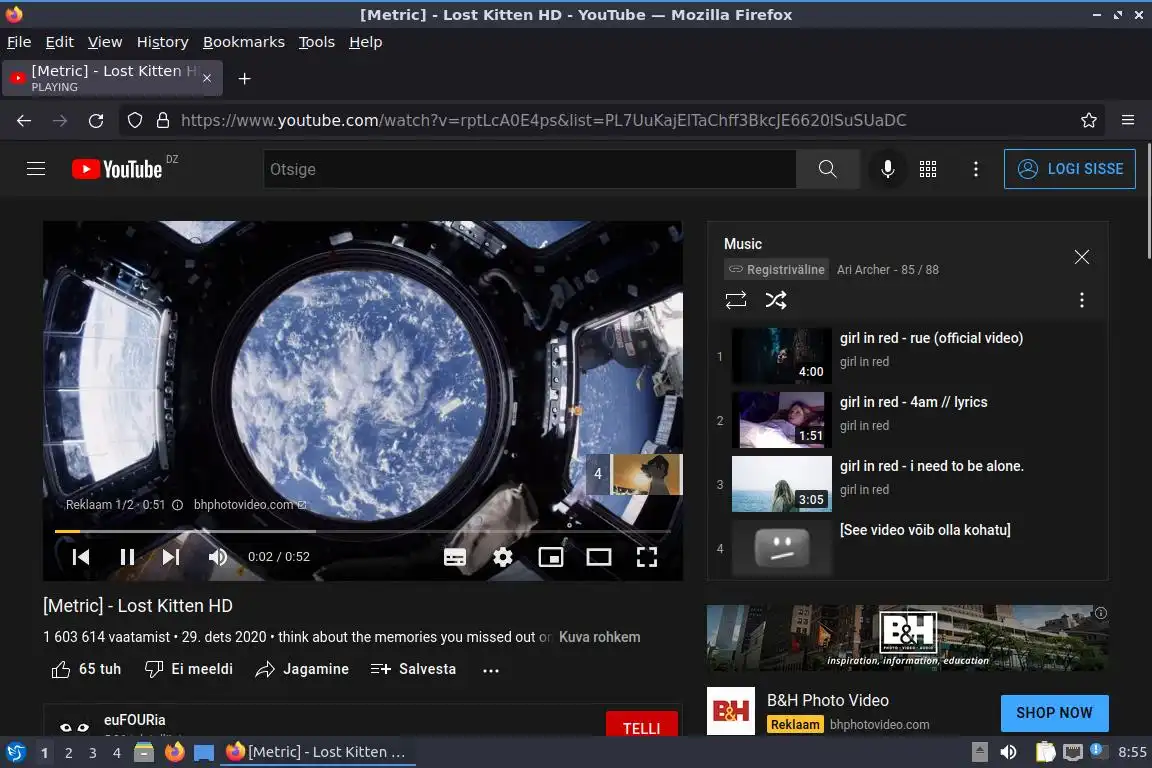Save the video with Salvesta
Image resolution: width=1152 pixels, height=768 pixels.
point(414,669)
